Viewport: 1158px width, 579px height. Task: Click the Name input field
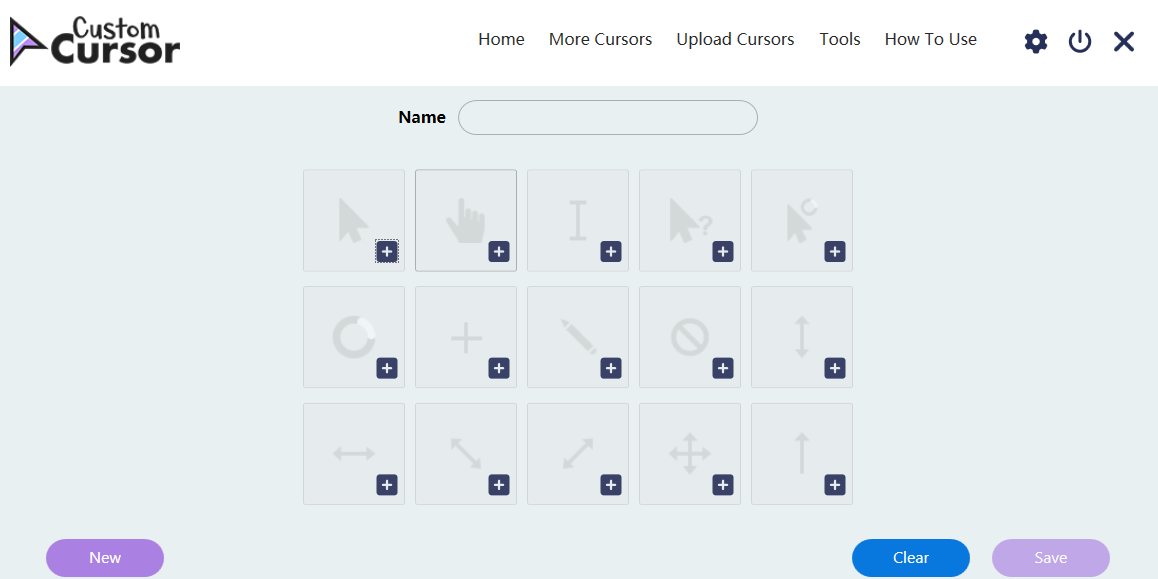[607, 117]
